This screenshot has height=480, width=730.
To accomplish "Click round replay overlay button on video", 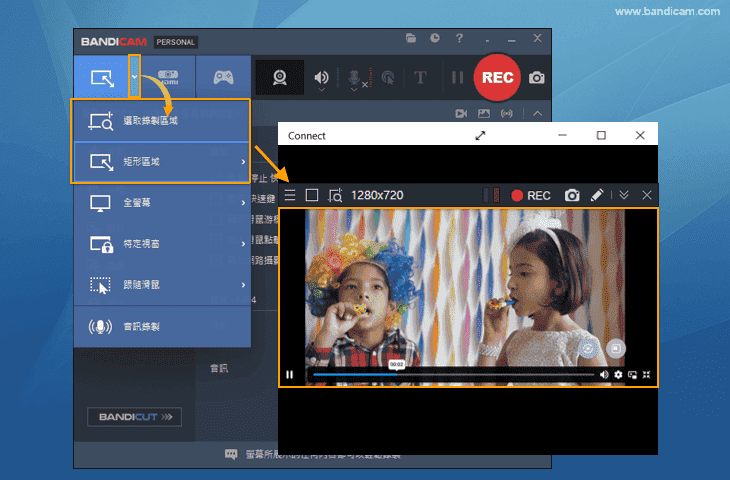I will point(588,349).
